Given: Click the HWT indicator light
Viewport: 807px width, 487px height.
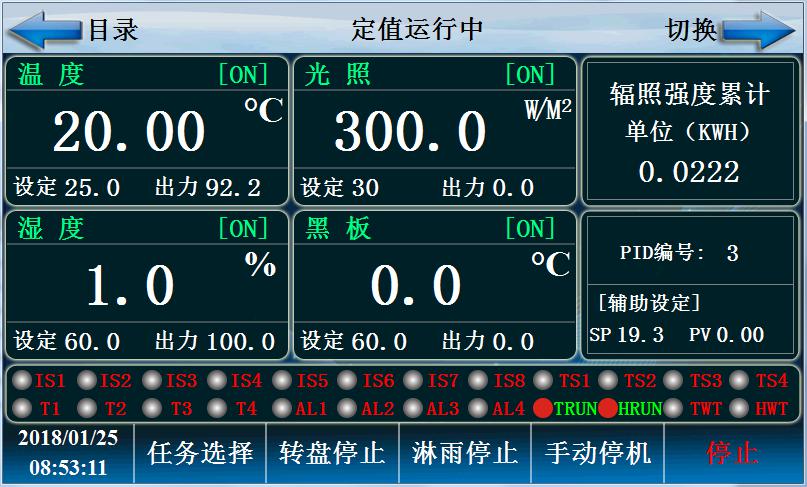Looking at the screenshot, I should (739, 409).
